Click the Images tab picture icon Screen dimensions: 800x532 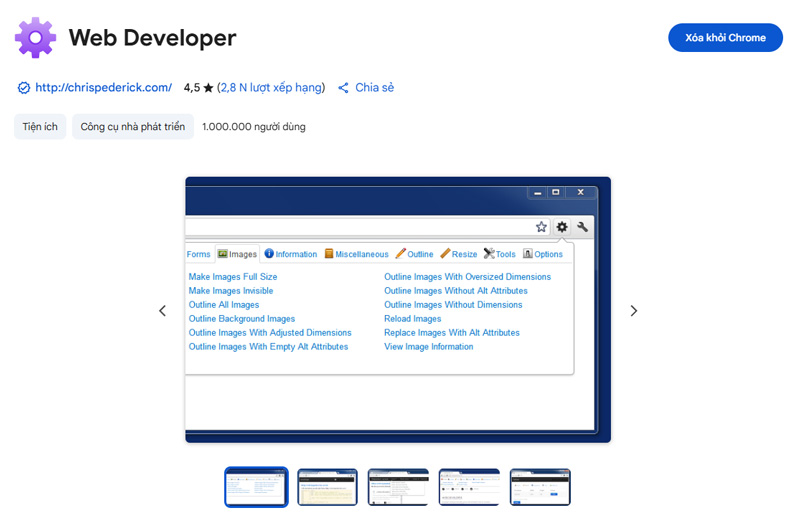click(222, 254)
